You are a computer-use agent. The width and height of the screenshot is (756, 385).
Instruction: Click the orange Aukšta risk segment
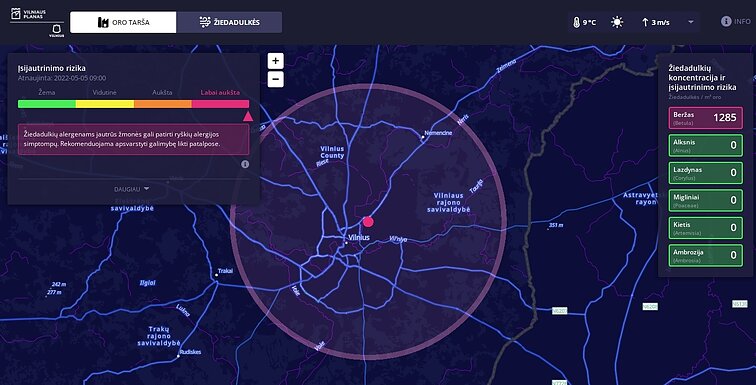tap(162, 104)
